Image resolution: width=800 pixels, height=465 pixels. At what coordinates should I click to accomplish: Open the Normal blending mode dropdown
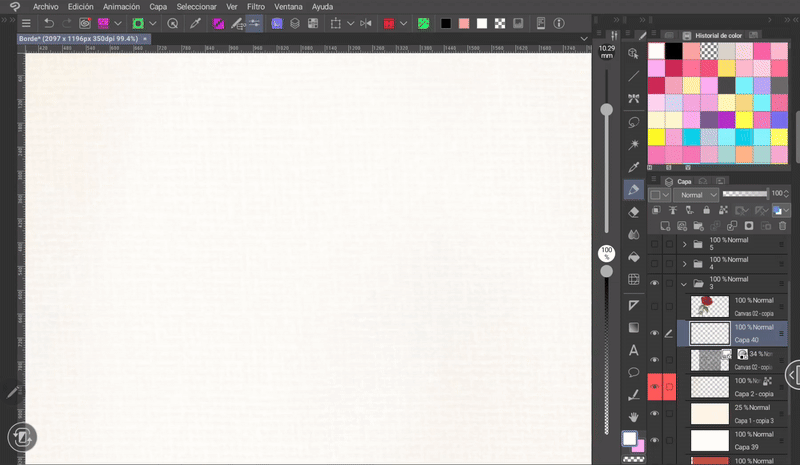[696, 195]
